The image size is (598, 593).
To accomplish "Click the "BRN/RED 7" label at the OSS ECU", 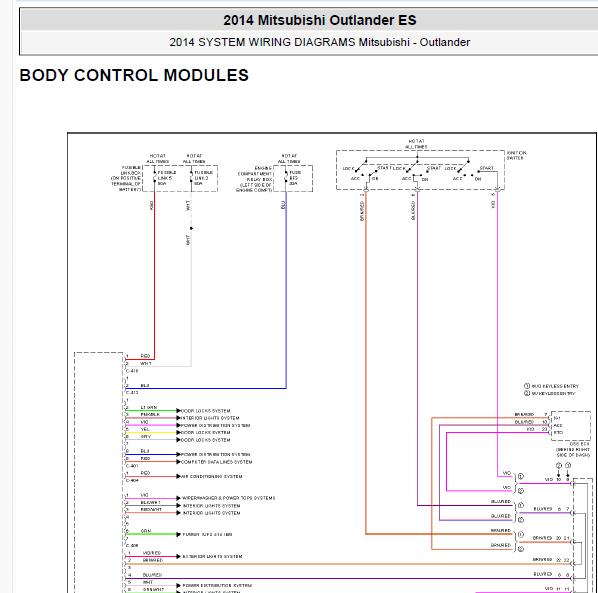I will pyautogui.click(x=531, y=415).
